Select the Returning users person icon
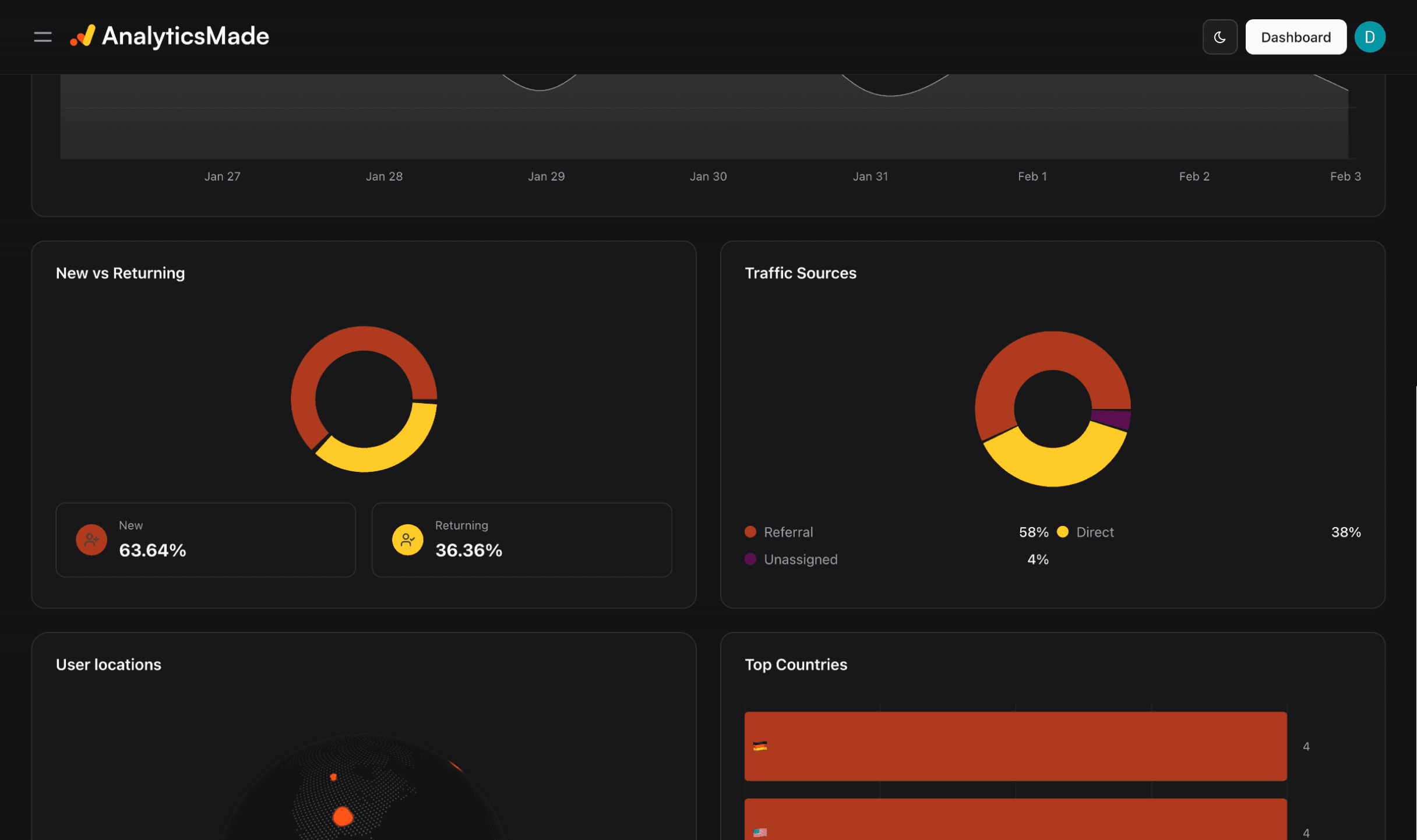The height and width of the screenshot is (840, 1417). [x=408, y=539]
